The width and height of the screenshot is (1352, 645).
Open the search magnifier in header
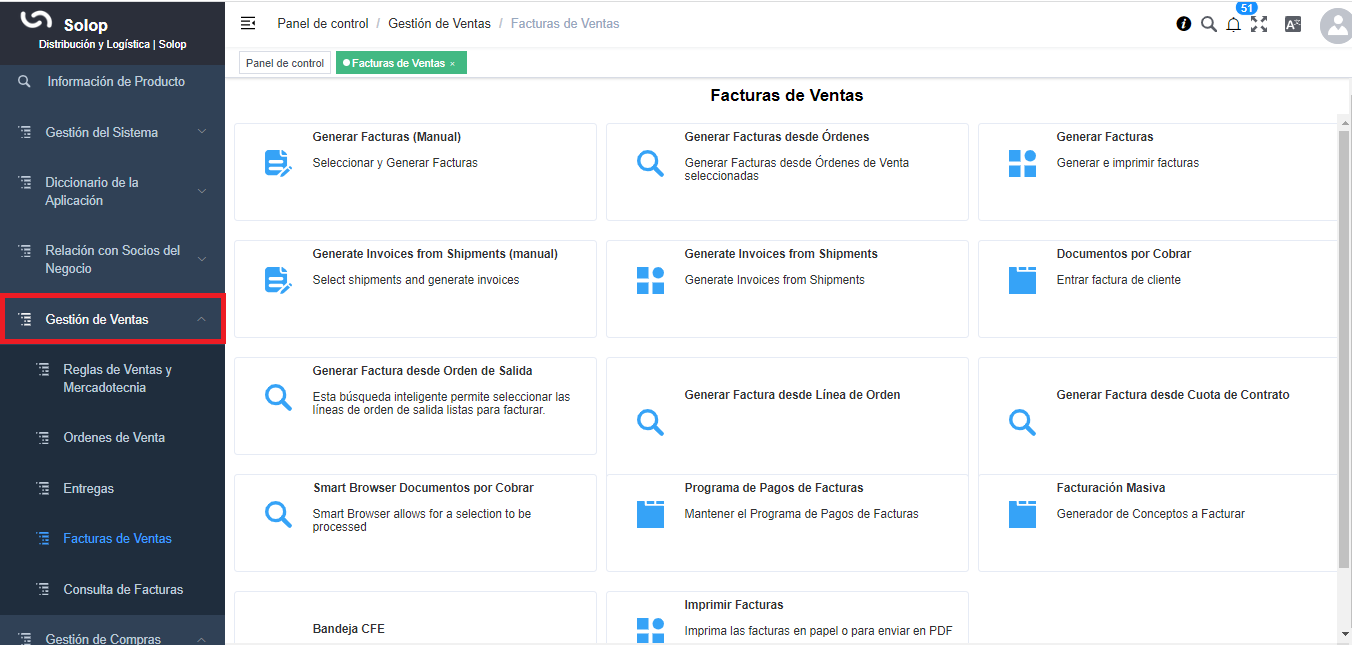click(1209, 24)
